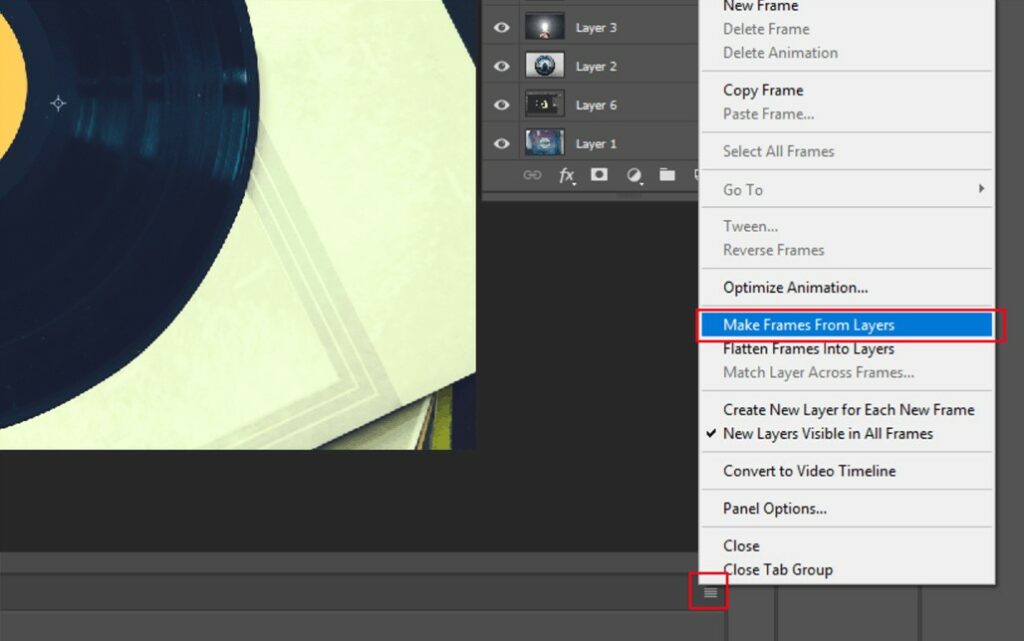
Task: Choose Copy Frame in the menu
Action: click(x=763, y=90)
